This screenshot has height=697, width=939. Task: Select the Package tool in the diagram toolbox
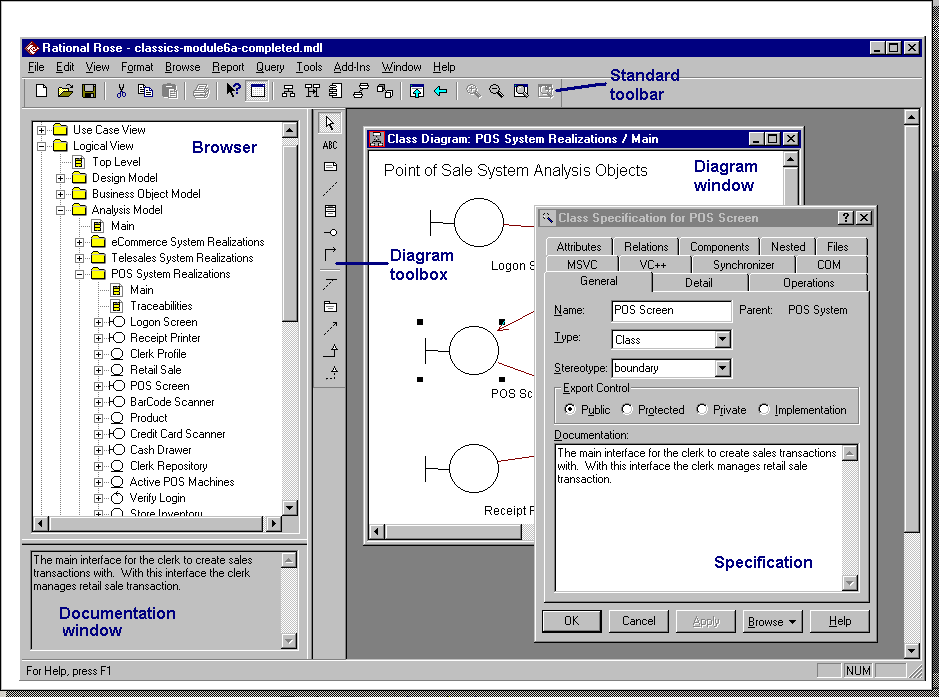[330, 307]
